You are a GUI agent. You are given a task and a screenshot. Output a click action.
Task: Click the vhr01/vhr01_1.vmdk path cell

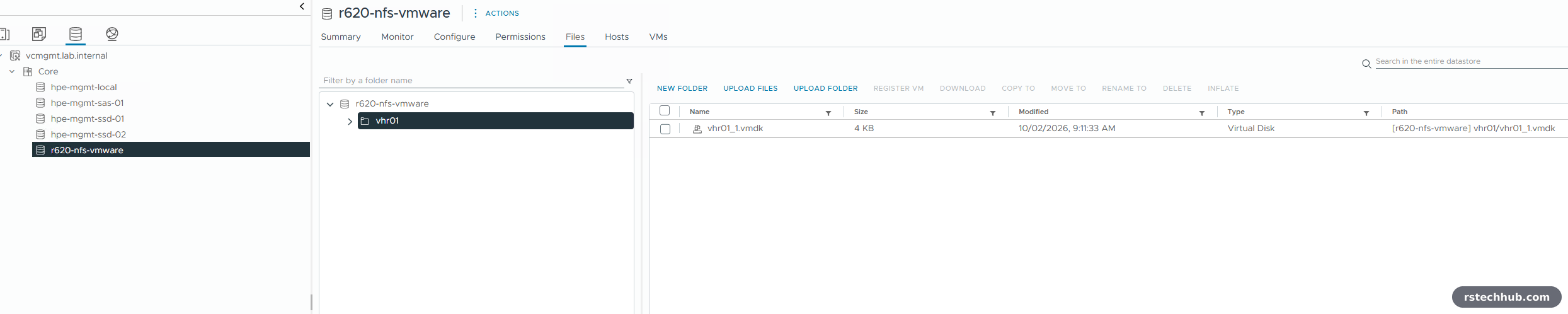tap(1474, 128)
